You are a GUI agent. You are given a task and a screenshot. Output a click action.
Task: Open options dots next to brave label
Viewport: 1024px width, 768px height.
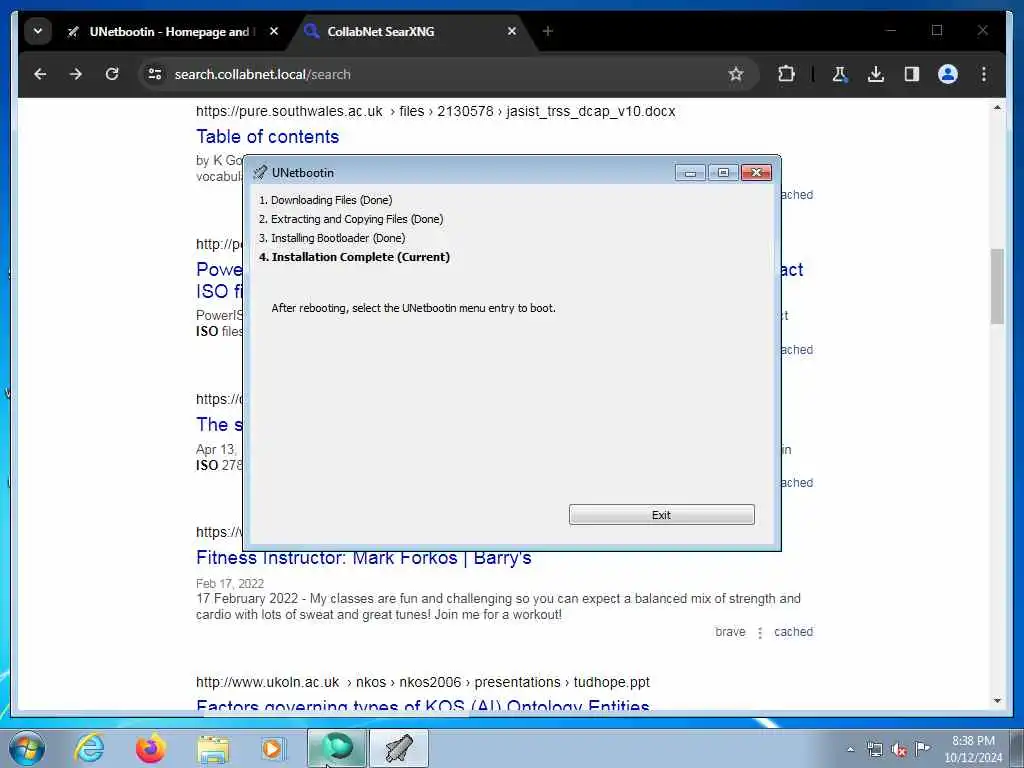(x=760, y=632)
